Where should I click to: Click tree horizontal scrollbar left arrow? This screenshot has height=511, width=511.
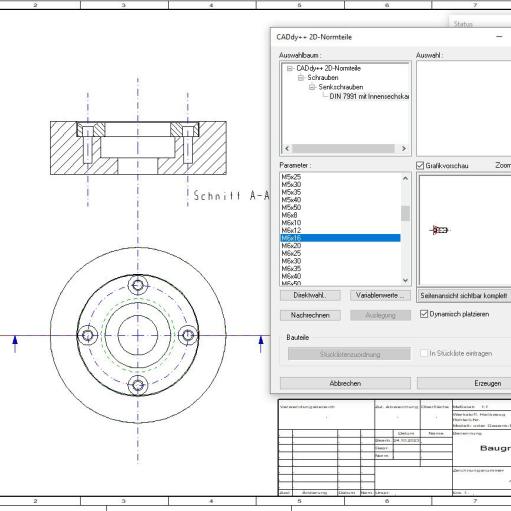click(x=287, y=148)
